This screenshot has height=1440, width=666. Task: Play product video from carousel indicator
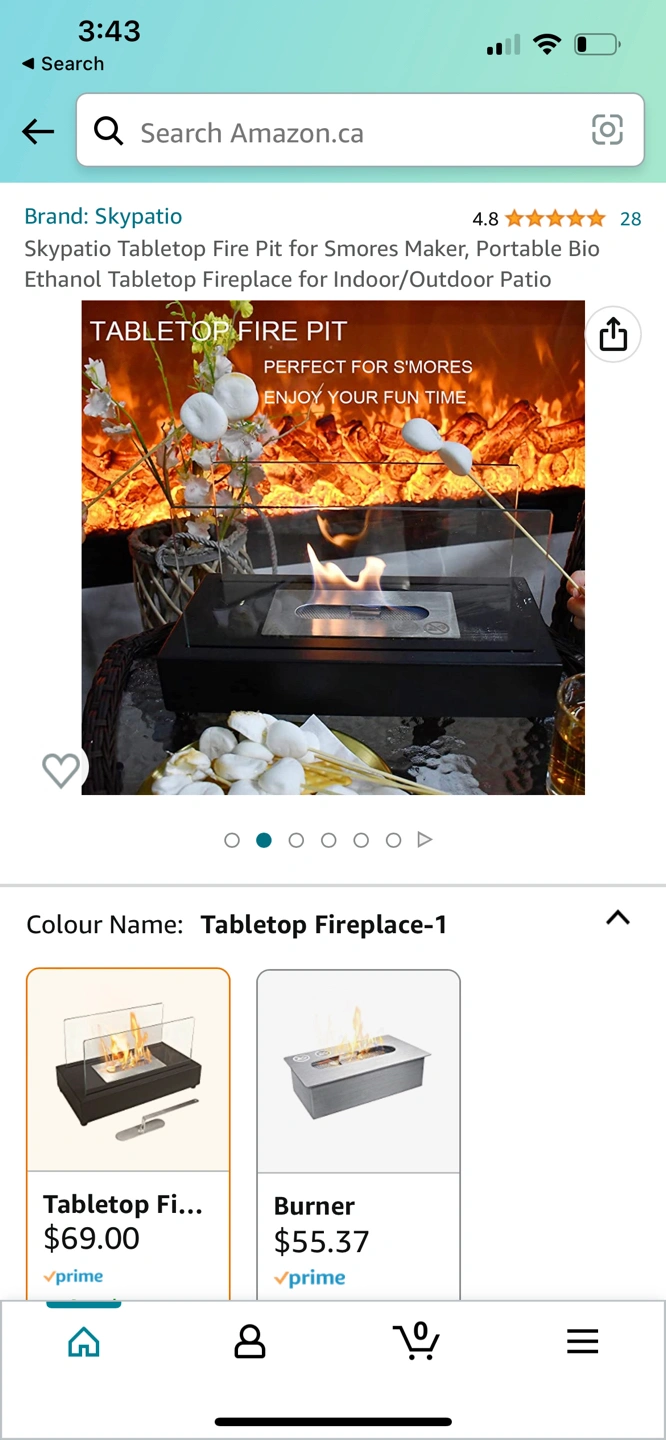(x=425, y=840)
